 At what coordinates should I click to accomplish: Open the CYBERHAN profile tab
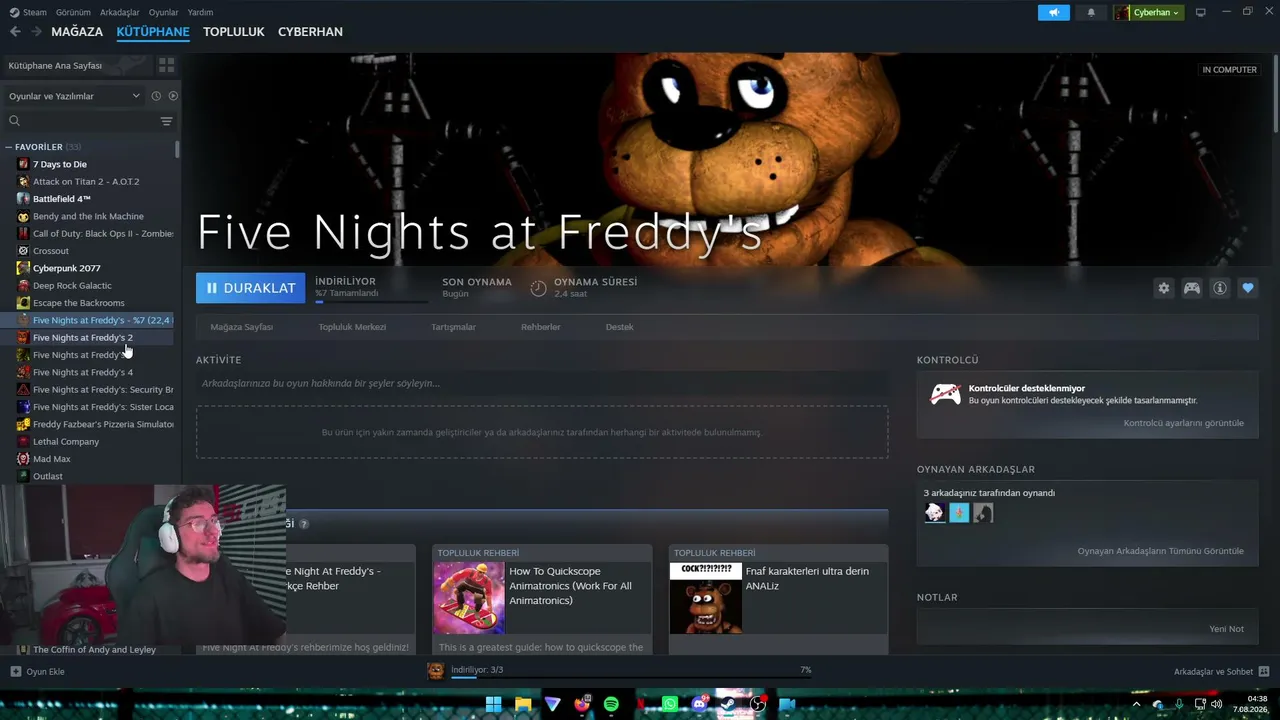[x=310, y=32]
